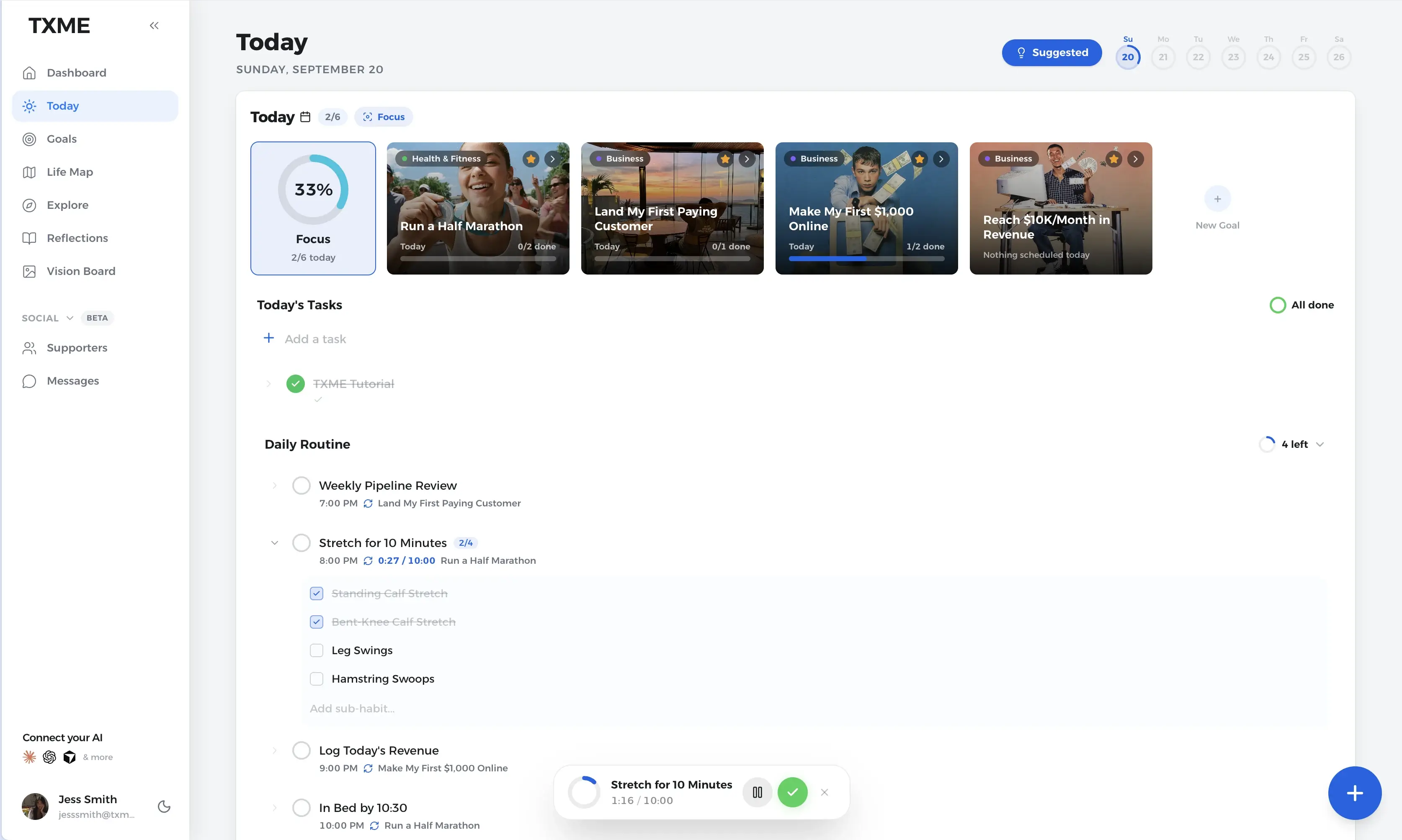
Task: Click the blue floating plus button
Action: 1354,792
